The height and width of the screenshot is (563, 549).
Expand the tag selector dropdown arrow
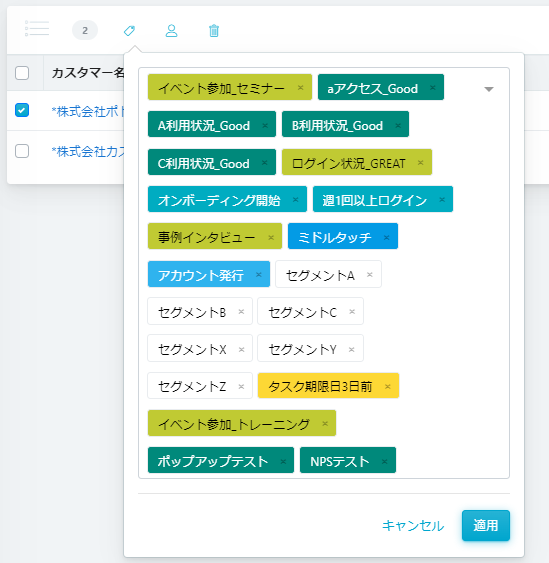tap(489, 89)
